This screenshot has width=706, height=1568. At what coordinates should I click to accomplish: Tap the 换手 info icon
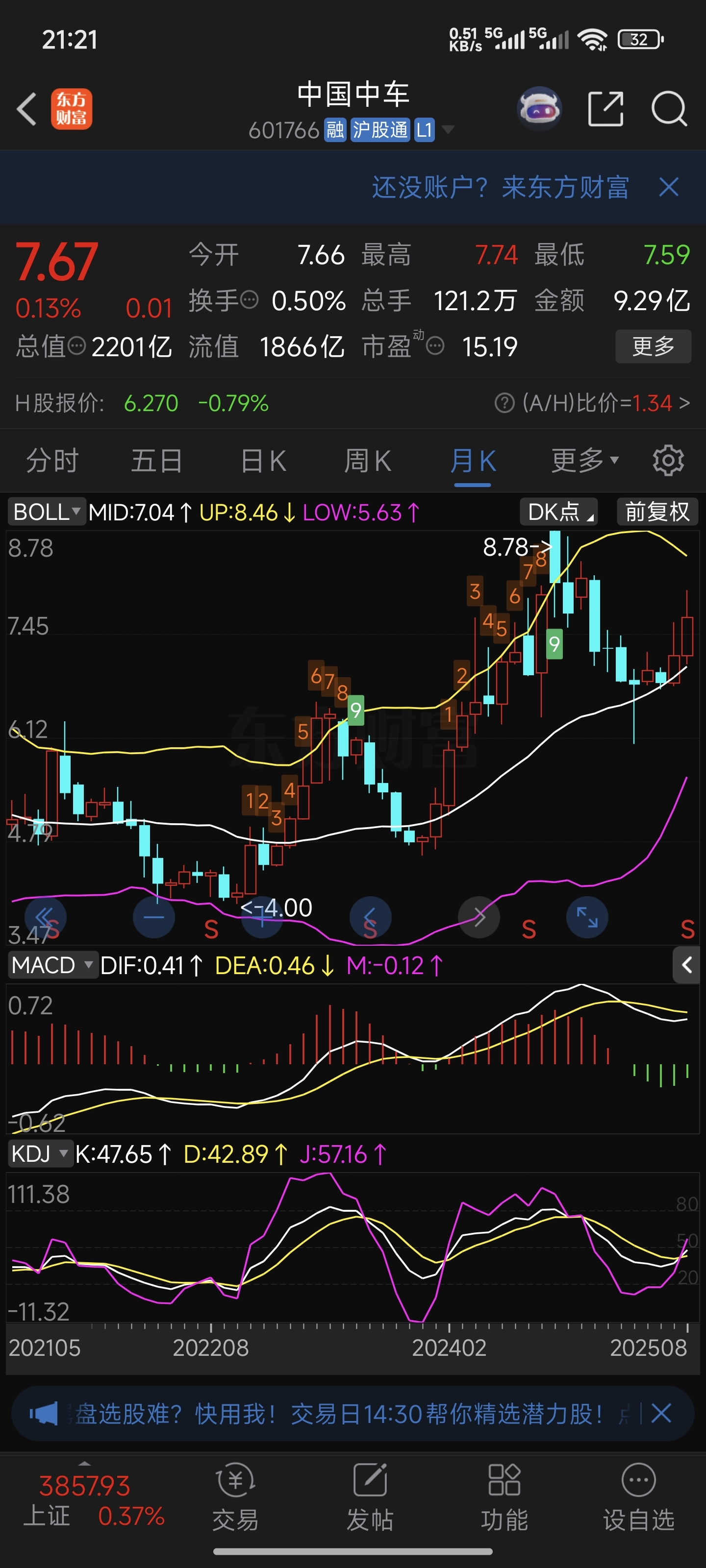[250, 299]
